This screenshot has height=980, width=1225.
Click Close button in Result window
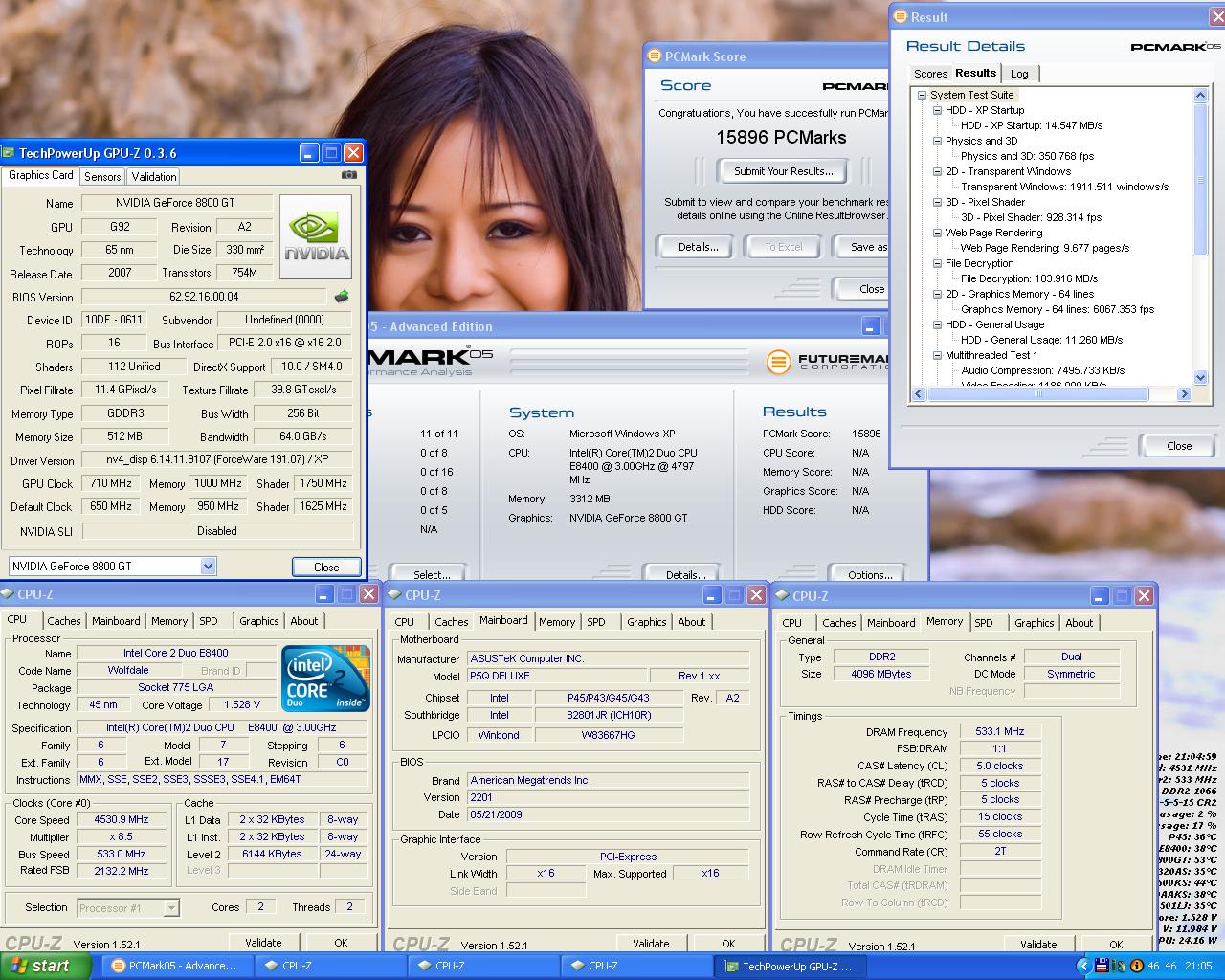pos(1179,446)
